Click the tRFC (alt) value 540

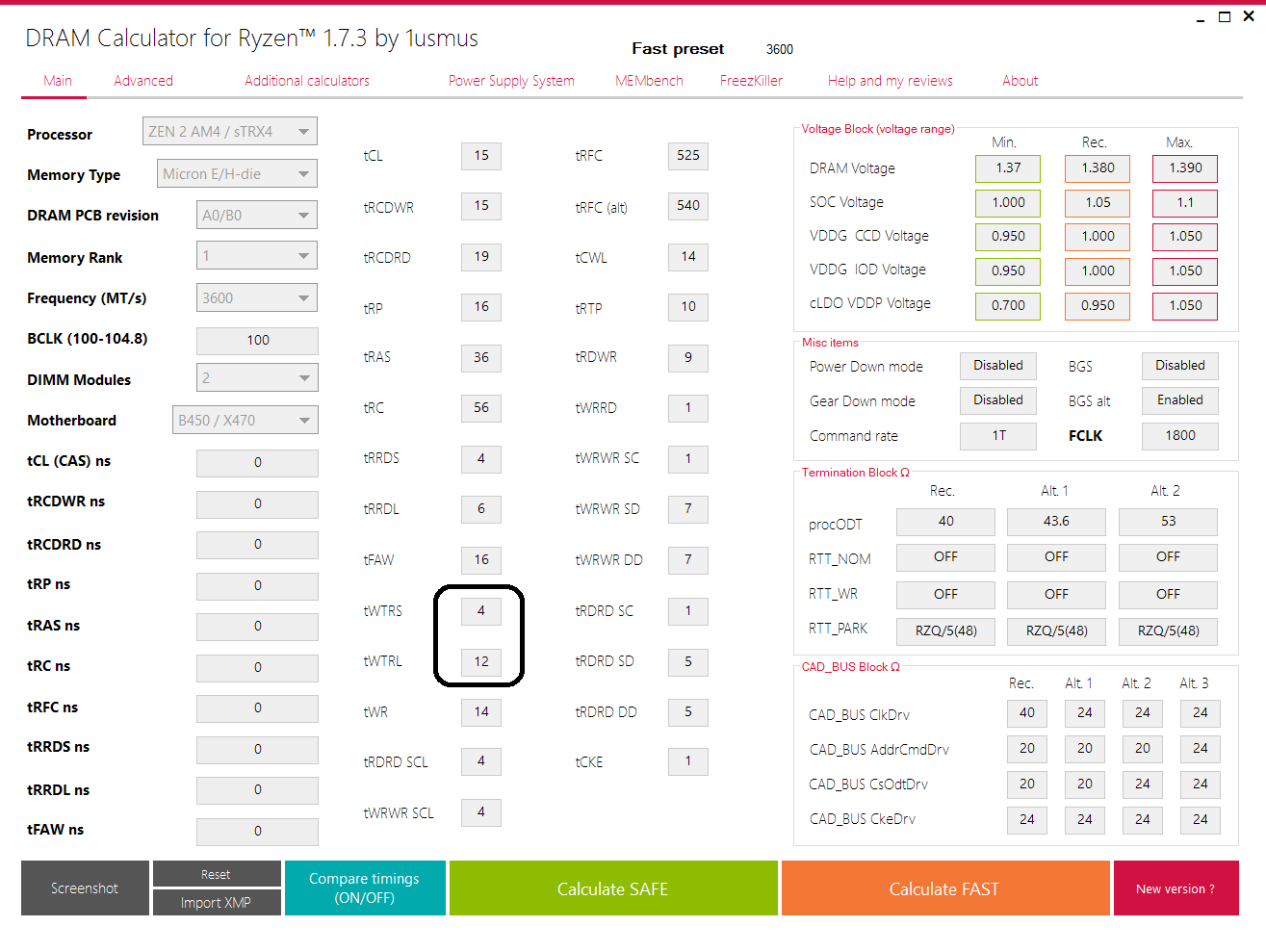(688, 206)
